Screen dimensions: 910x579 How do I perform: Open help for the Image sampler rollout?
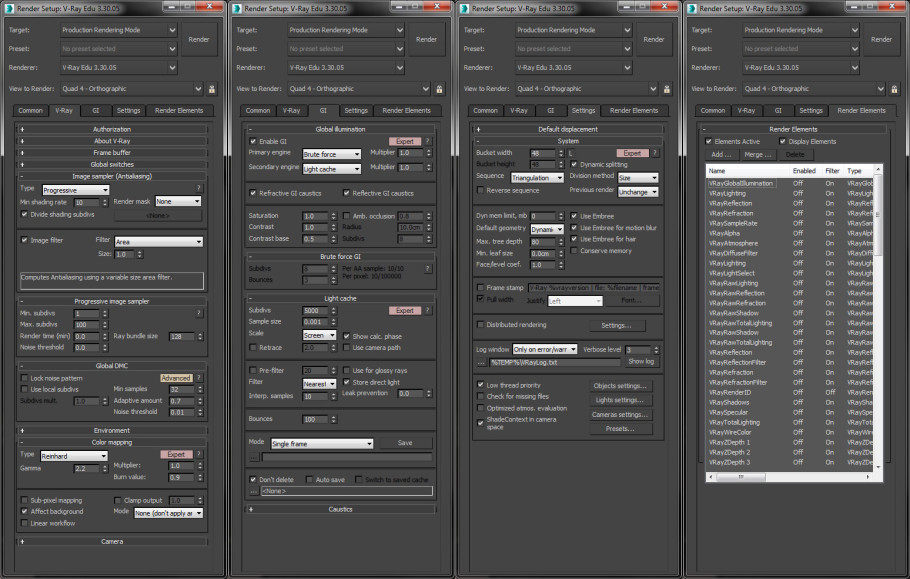click(x=198, y=188)
